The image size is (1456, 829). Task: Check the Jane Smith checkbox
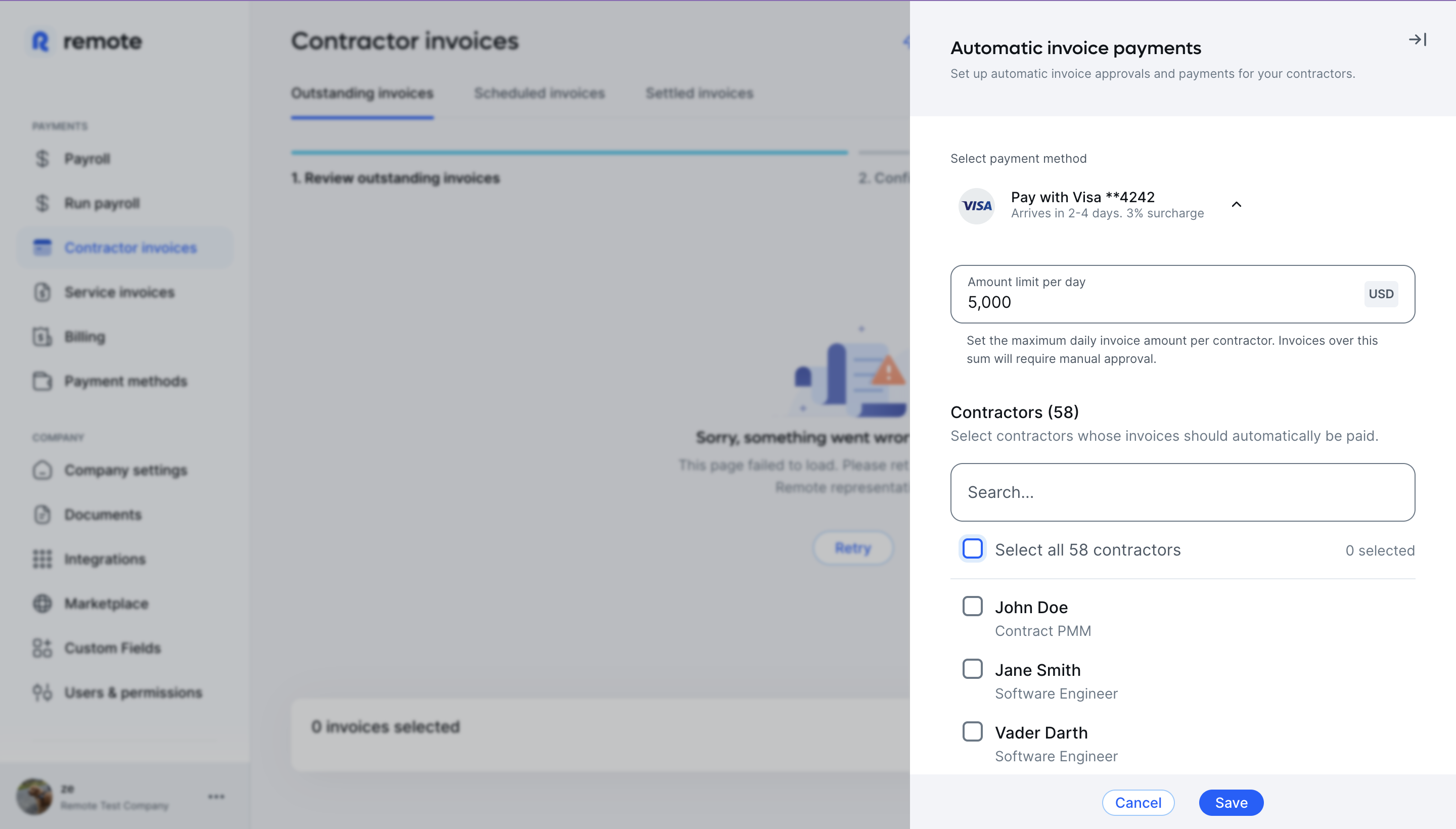[972, 668]
